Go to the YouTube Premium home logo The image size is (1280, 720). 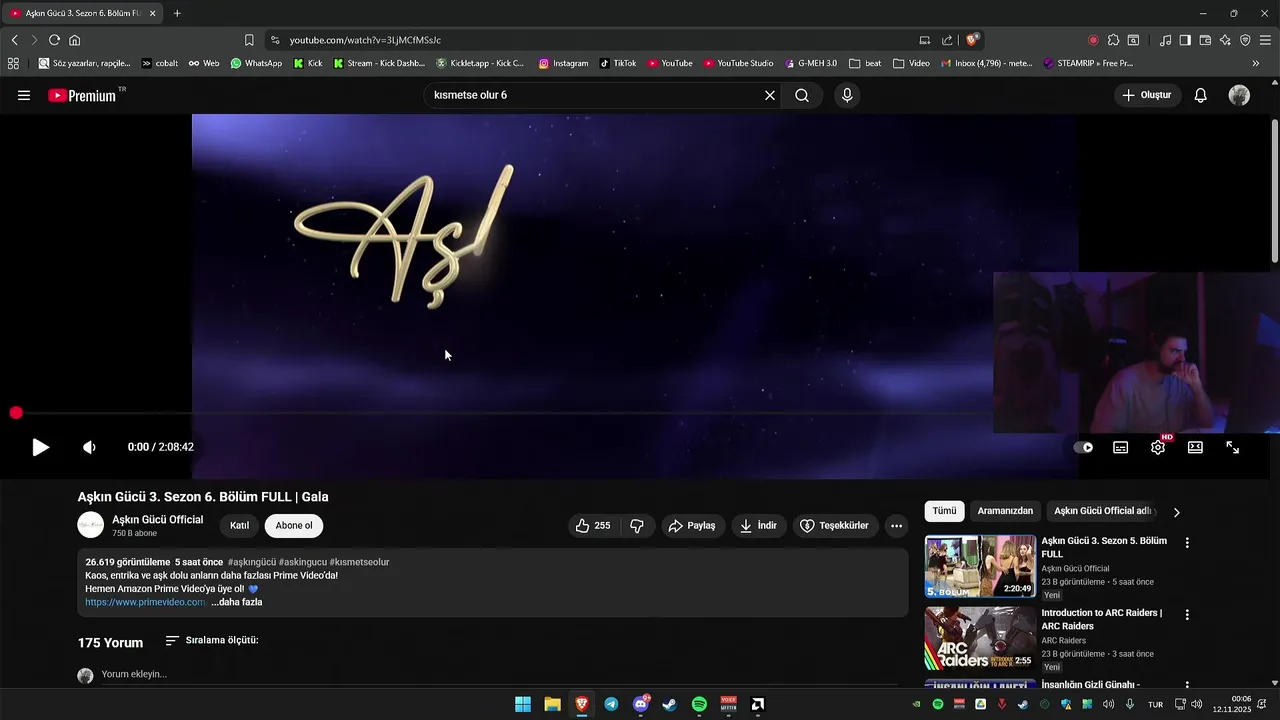point(82,95)
